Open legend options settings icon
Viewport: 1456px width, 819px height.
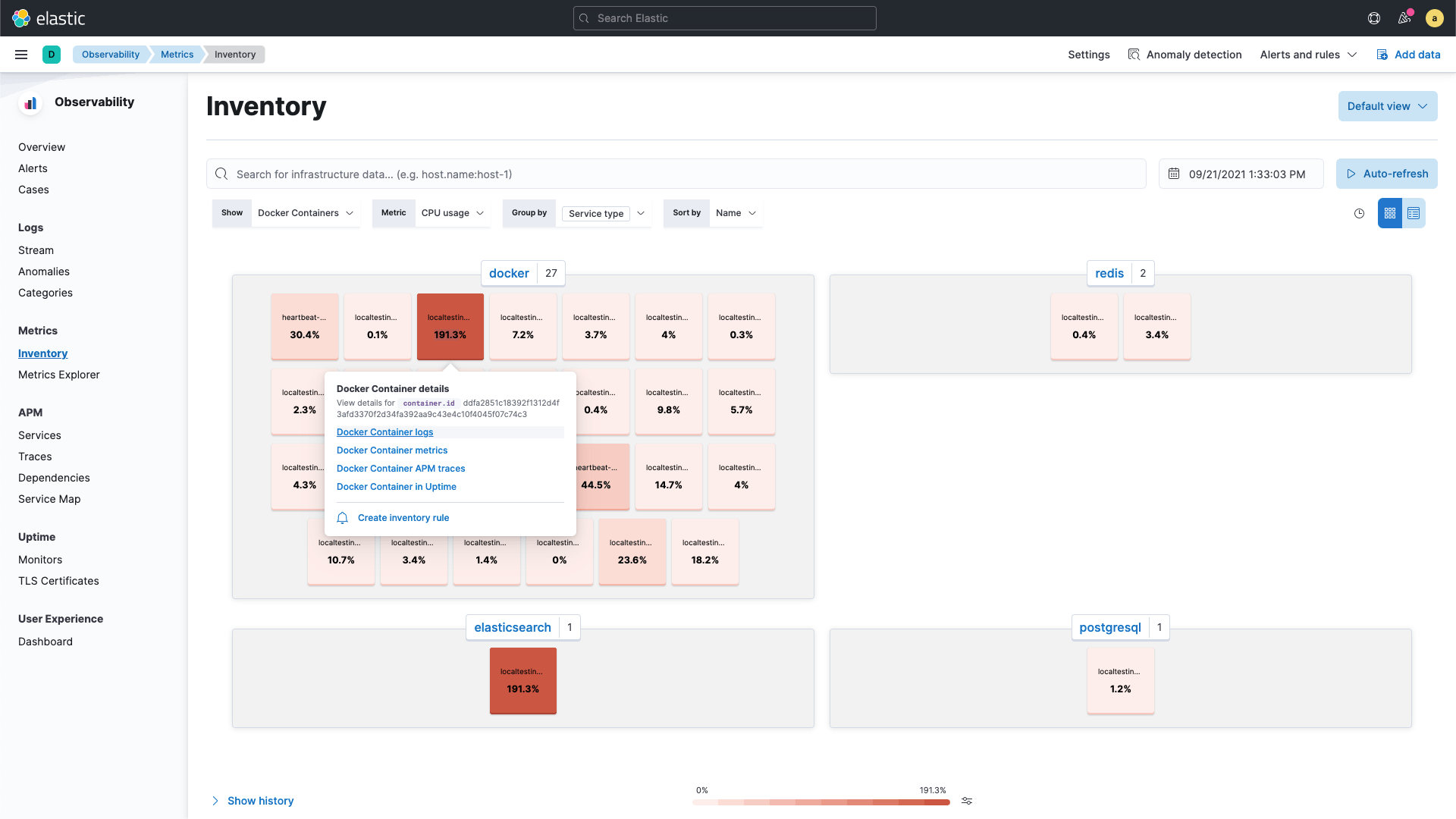tap(967, 801)
